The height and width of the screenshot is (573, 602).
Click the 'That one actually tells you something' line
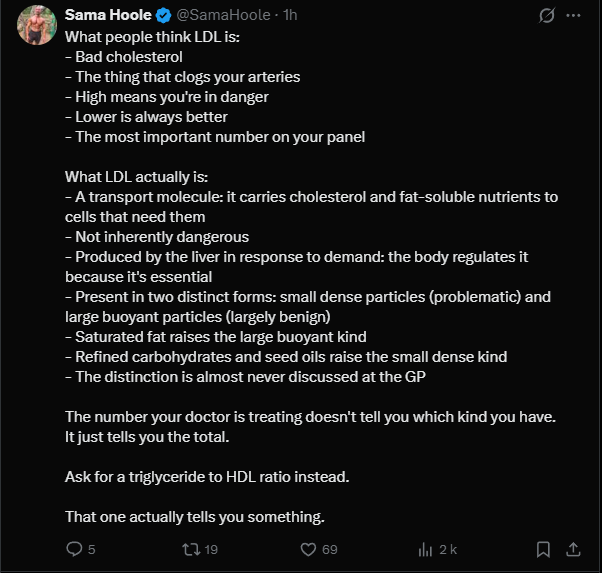195,516
